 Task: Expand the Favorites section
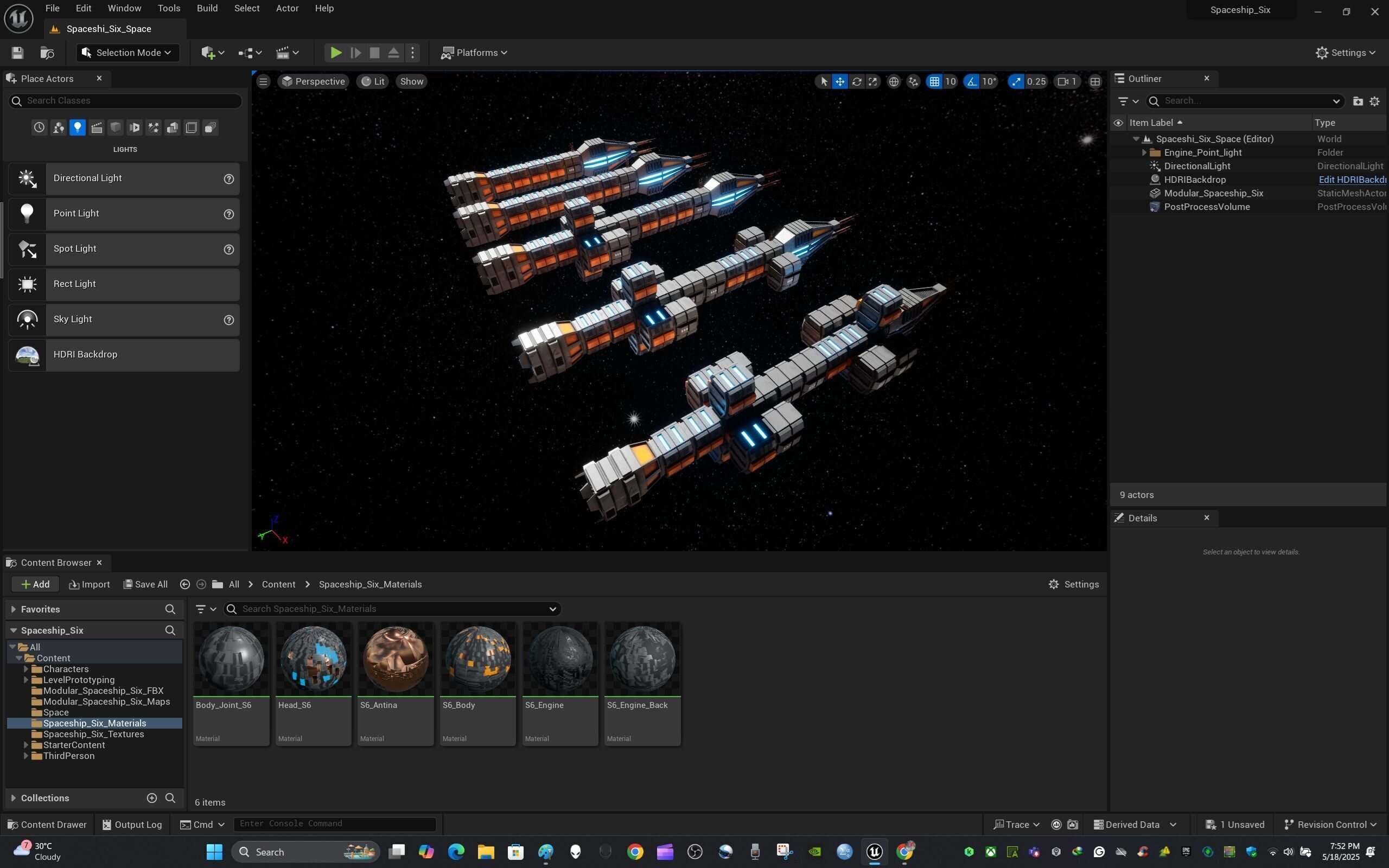tap(13, 609)
